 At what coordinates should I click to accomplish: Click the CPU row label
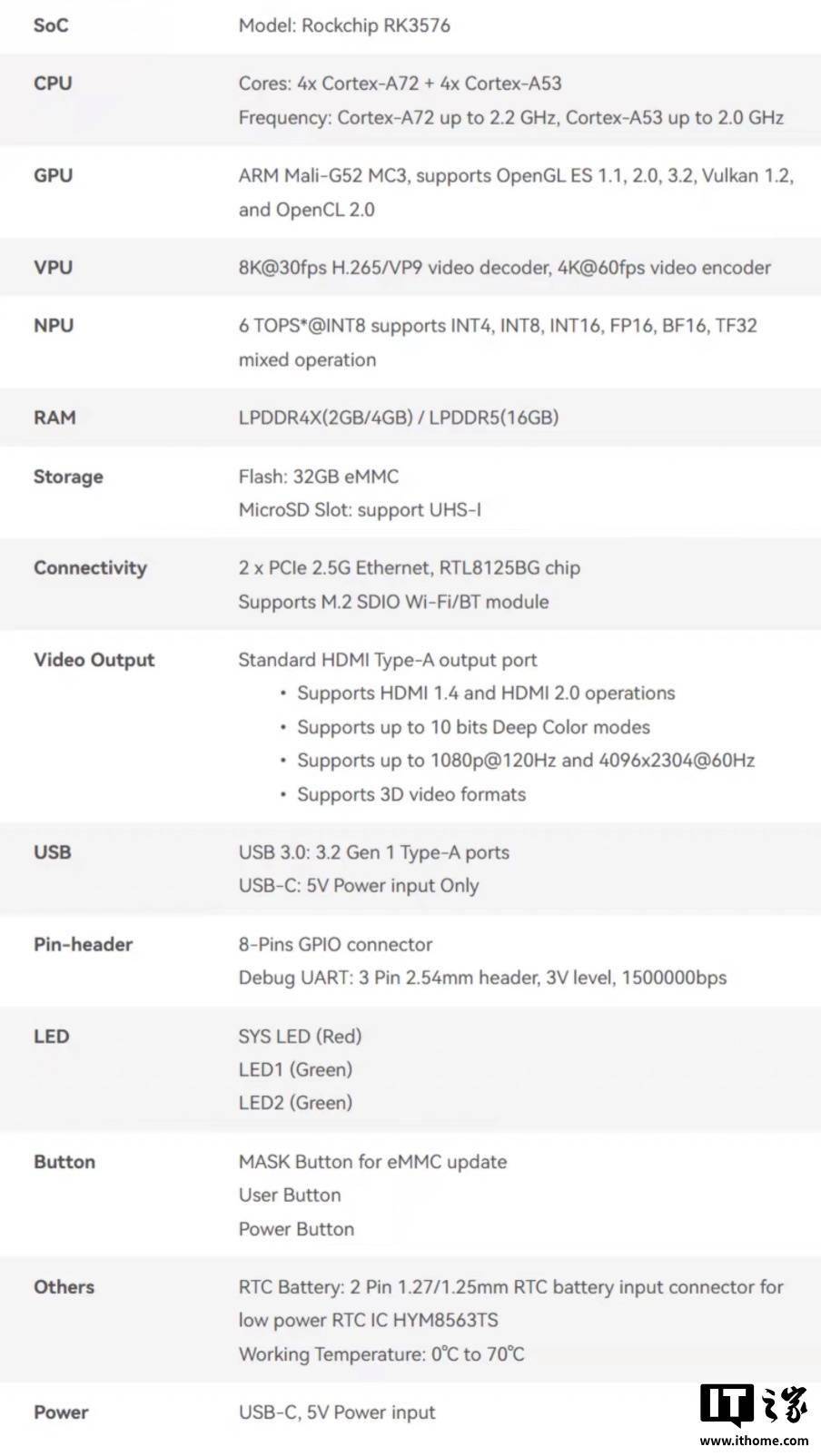pos(53,84)
